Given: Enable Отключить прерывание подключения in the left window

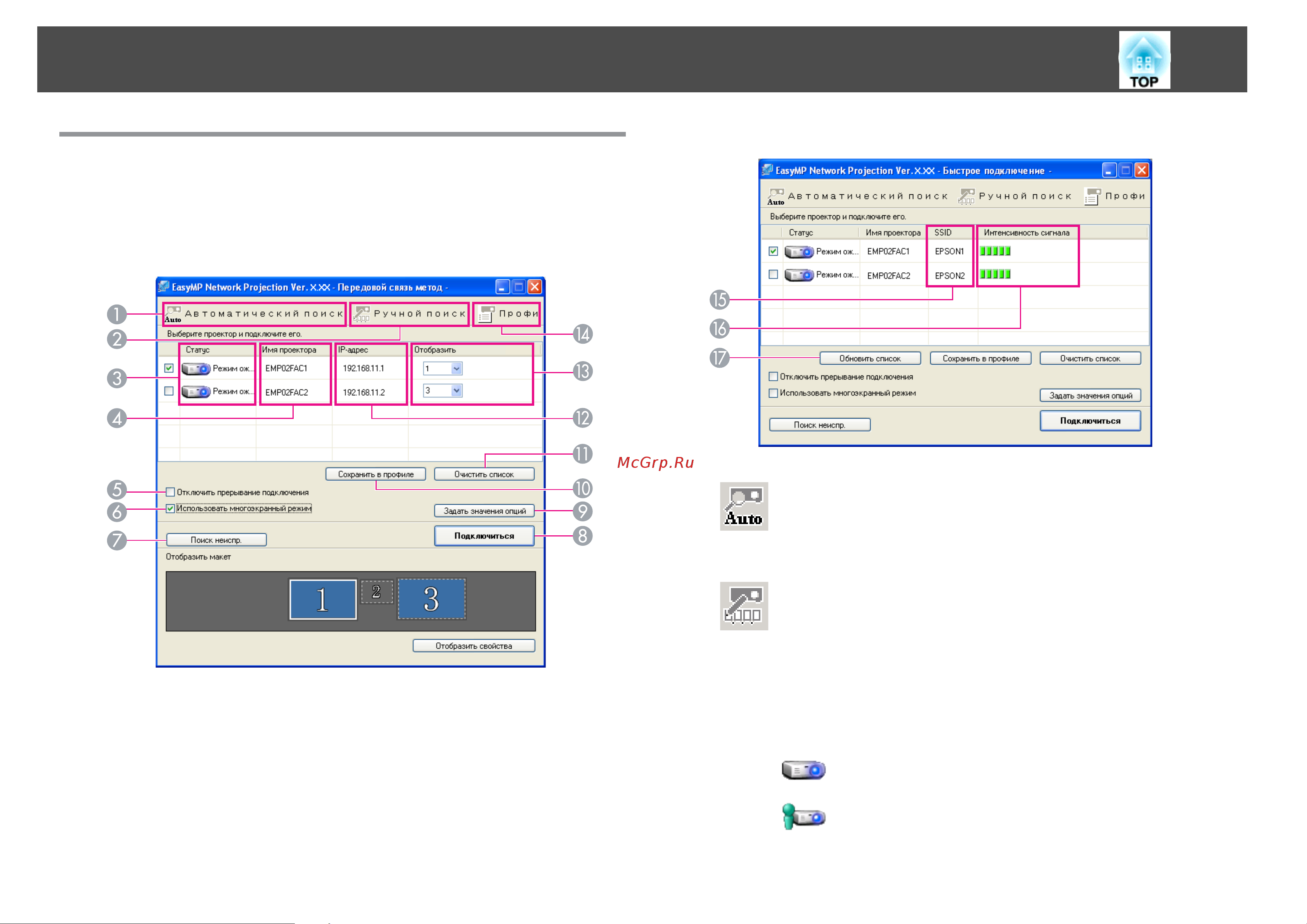Looking at the screenshot, I should 170,492.
